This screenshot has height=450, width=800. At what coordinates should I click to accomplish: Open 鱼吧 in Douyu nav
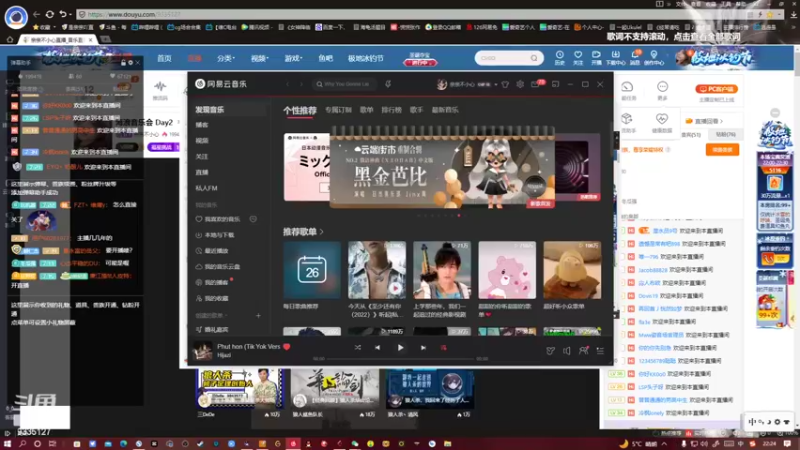click(326, 59)
